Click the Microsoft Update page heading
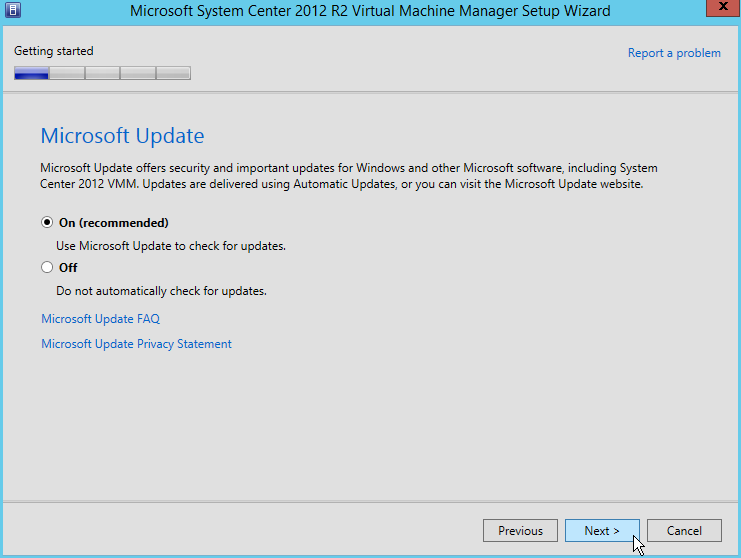The width and height of the screenshot is (741, 558). pyautogui.click(x=122, y=136)
